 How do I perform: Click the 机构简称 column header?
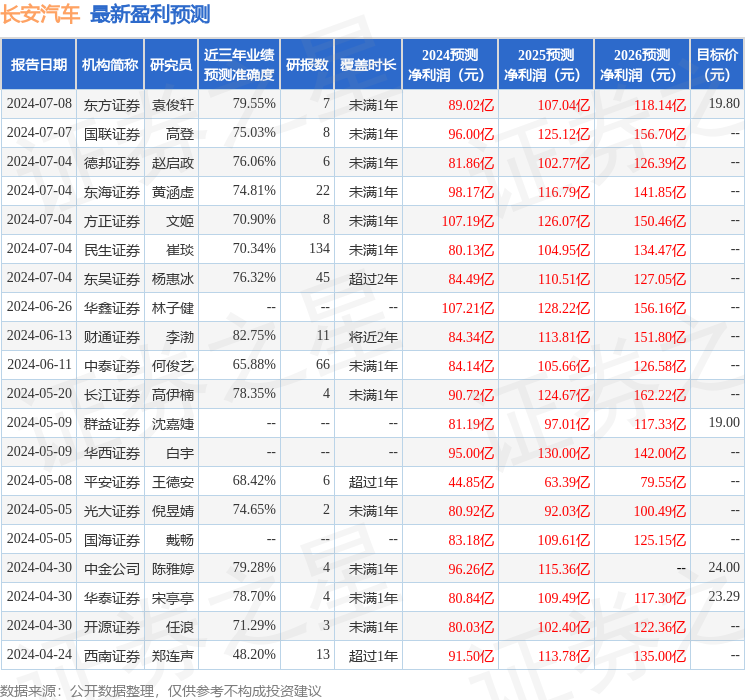pos(110,64)
